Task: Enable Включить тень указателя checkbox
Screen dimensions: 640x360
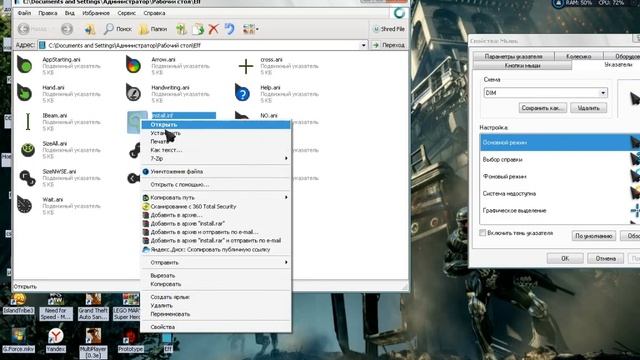Action: coord(482,233)
